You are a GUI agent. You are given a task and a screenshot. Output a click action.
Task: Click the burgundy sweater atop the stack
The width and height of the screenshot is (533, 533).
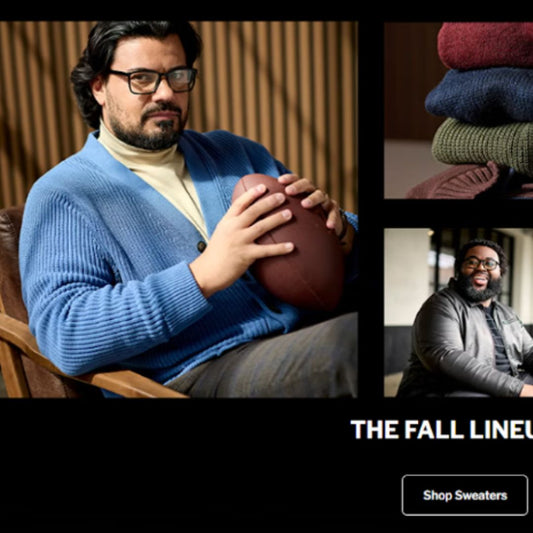pos(486,44)
